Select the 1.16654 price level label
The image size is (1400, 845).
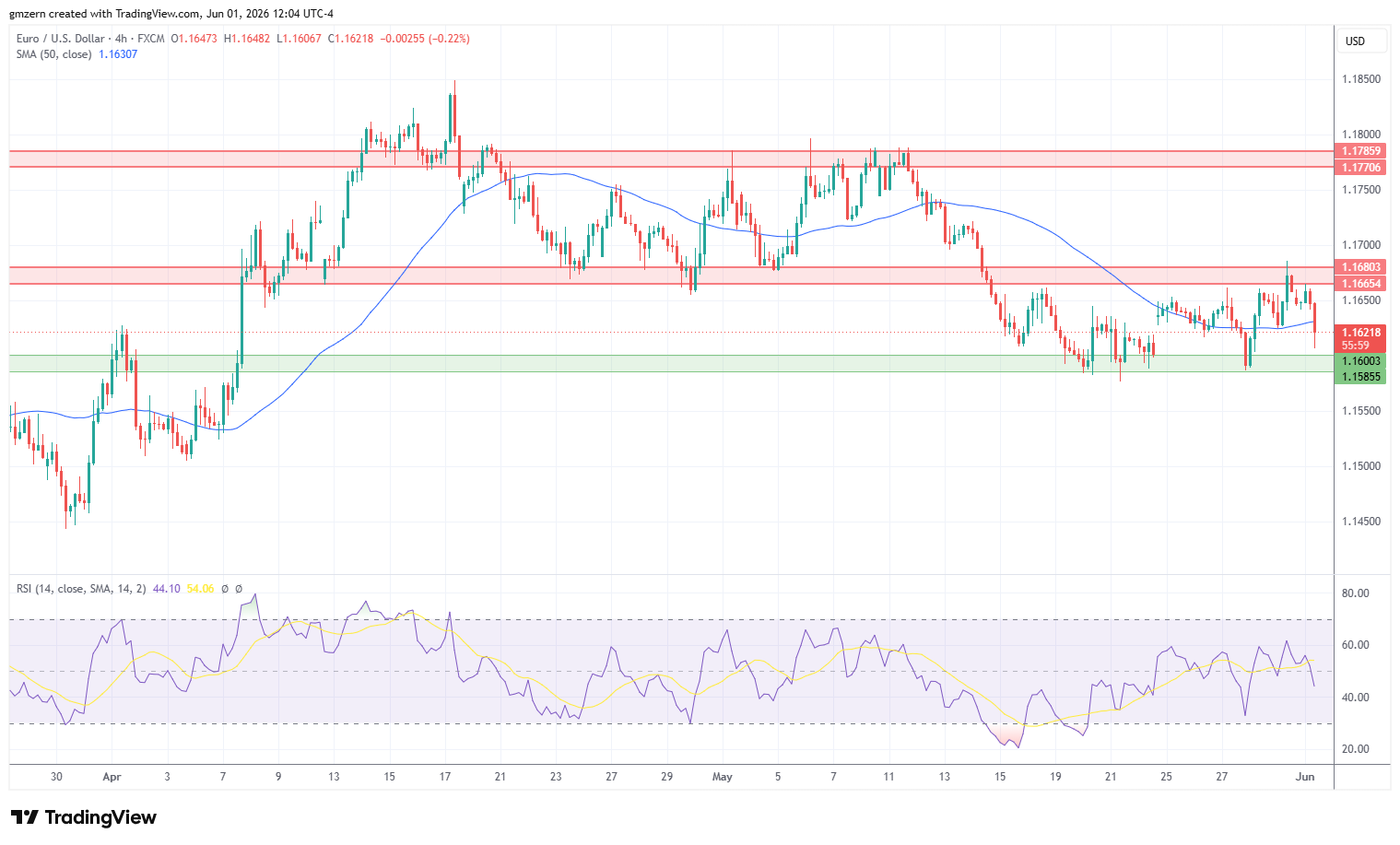[1361, 284]
